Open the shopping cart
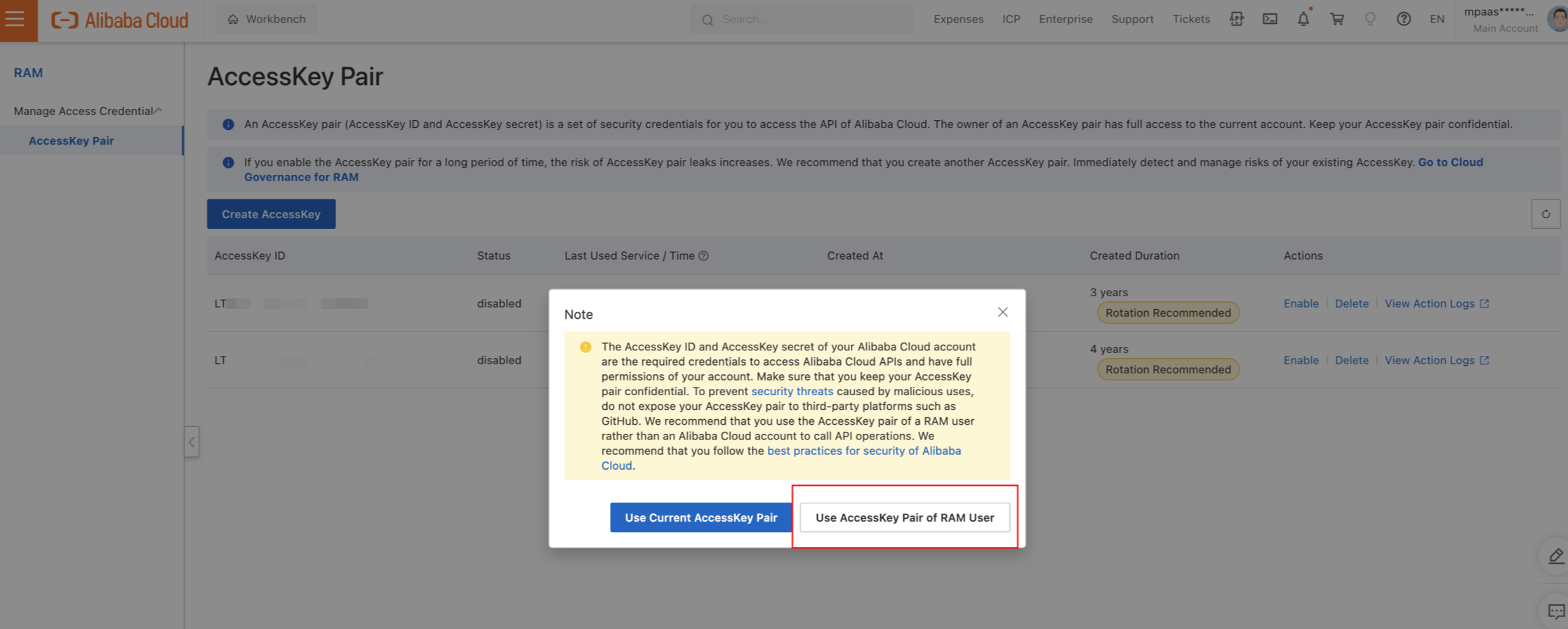1568x629 pixels. [x=1337, y=20]
